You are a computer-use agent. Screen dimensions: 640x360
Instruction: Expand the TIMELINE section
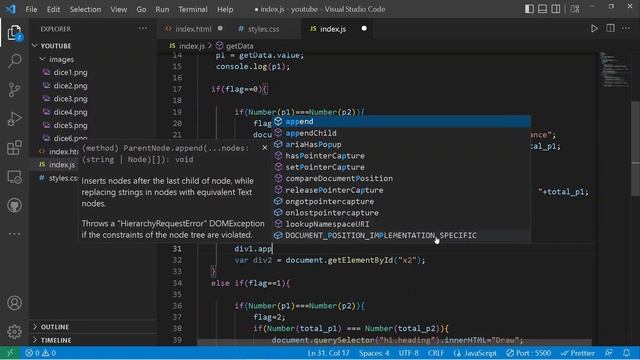(56, 340)
